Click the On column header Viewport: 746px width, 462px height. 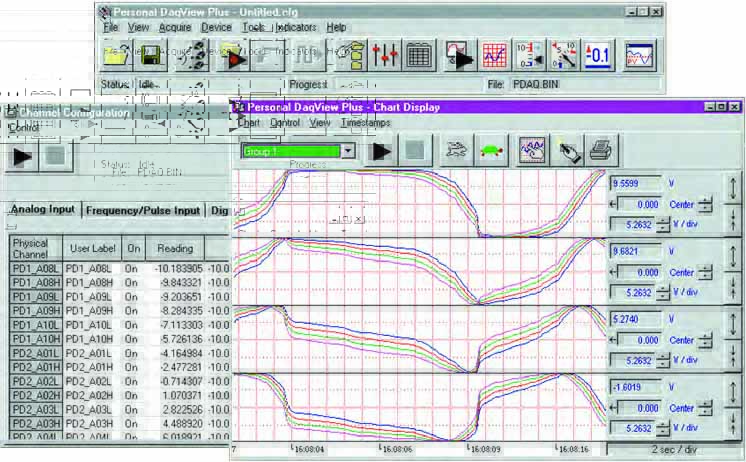133,248
